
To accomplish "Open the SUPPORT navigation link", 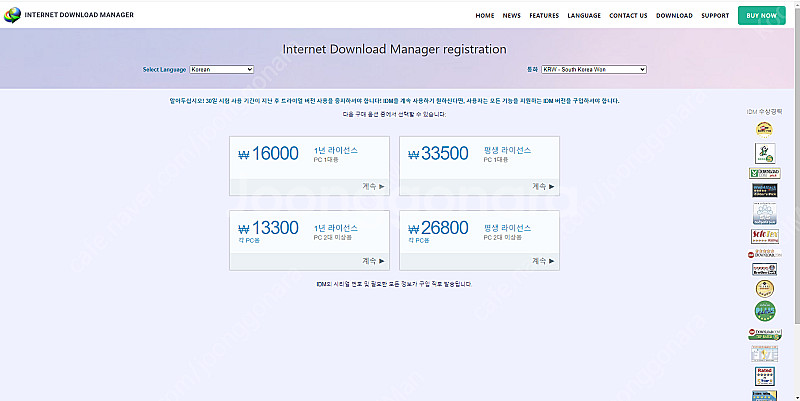I will click(x=715, y=16).
